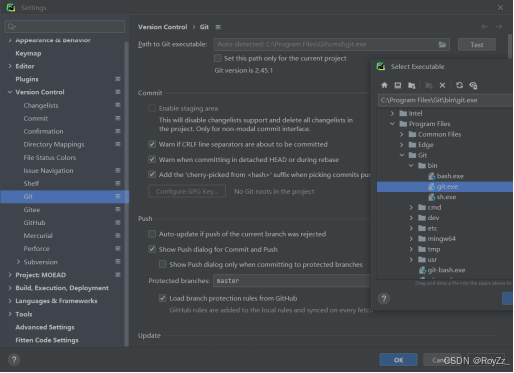This screenshot has width=514, height=373.
Task: Enable Auto-update if push was rejected
Action: (152, 234)
